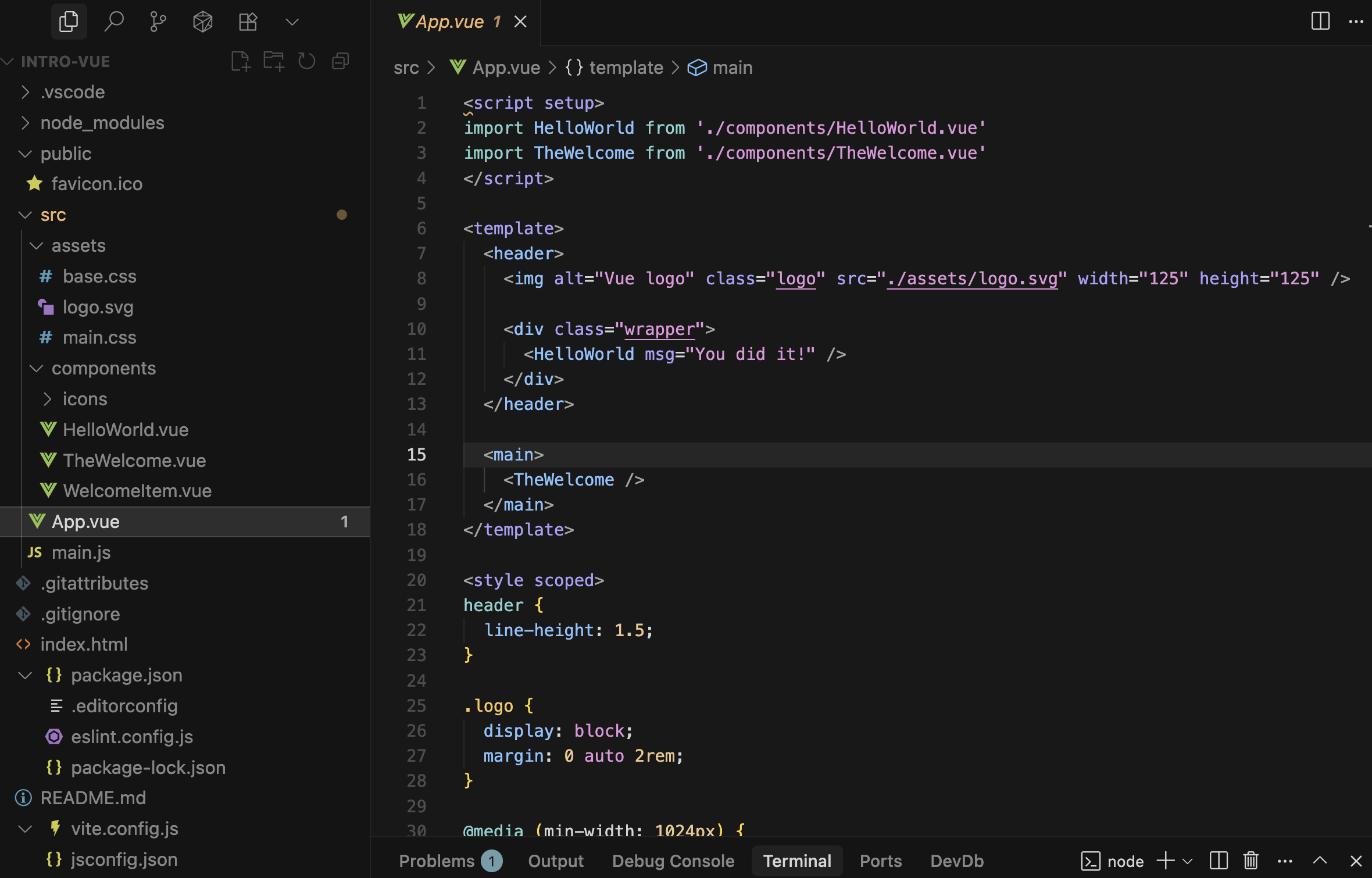
Task: Refresh the explorer file tree
Action: point(306,61)
